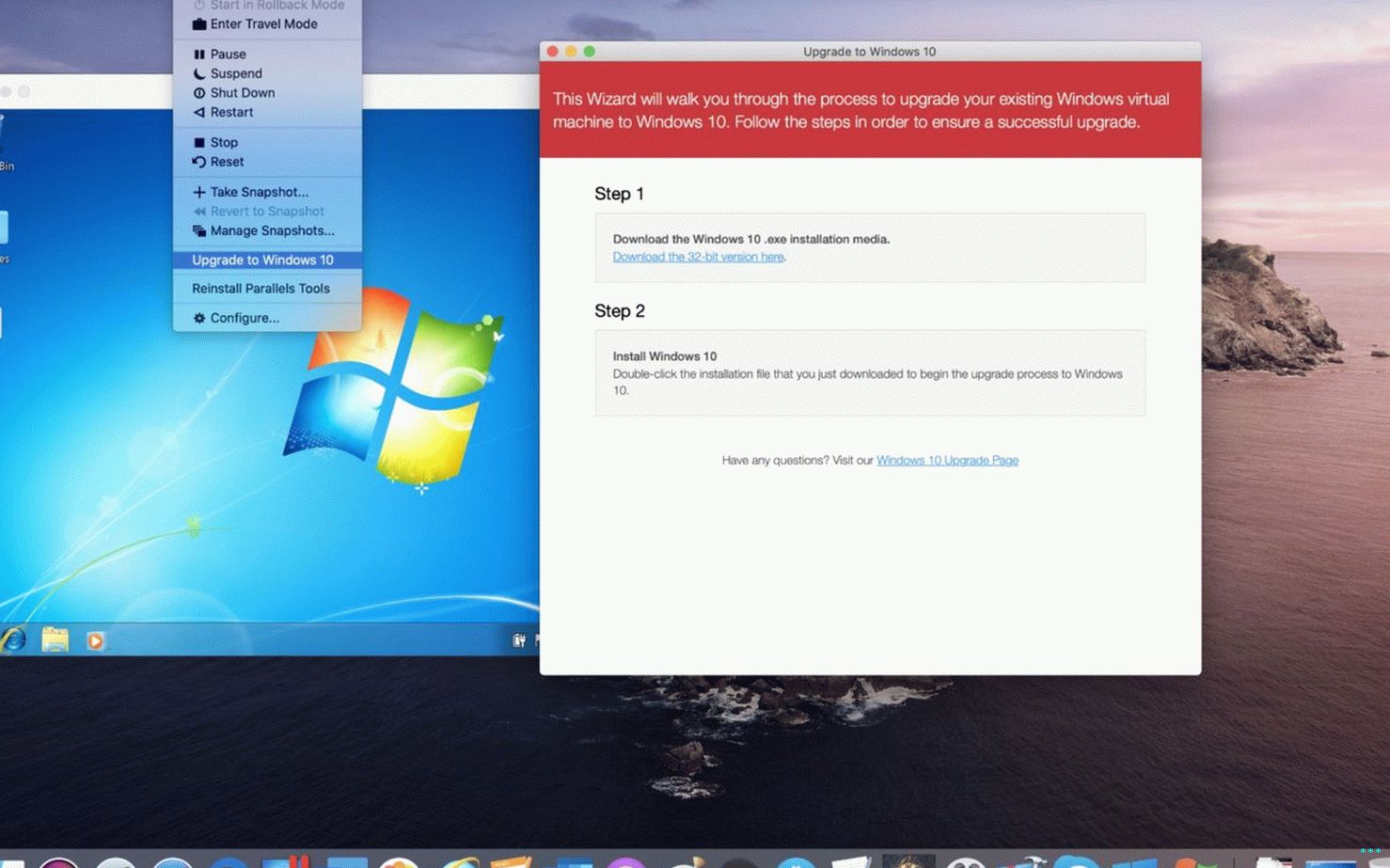Click the pause bars icon
1390x868 pixels.
tap(199, 55)
